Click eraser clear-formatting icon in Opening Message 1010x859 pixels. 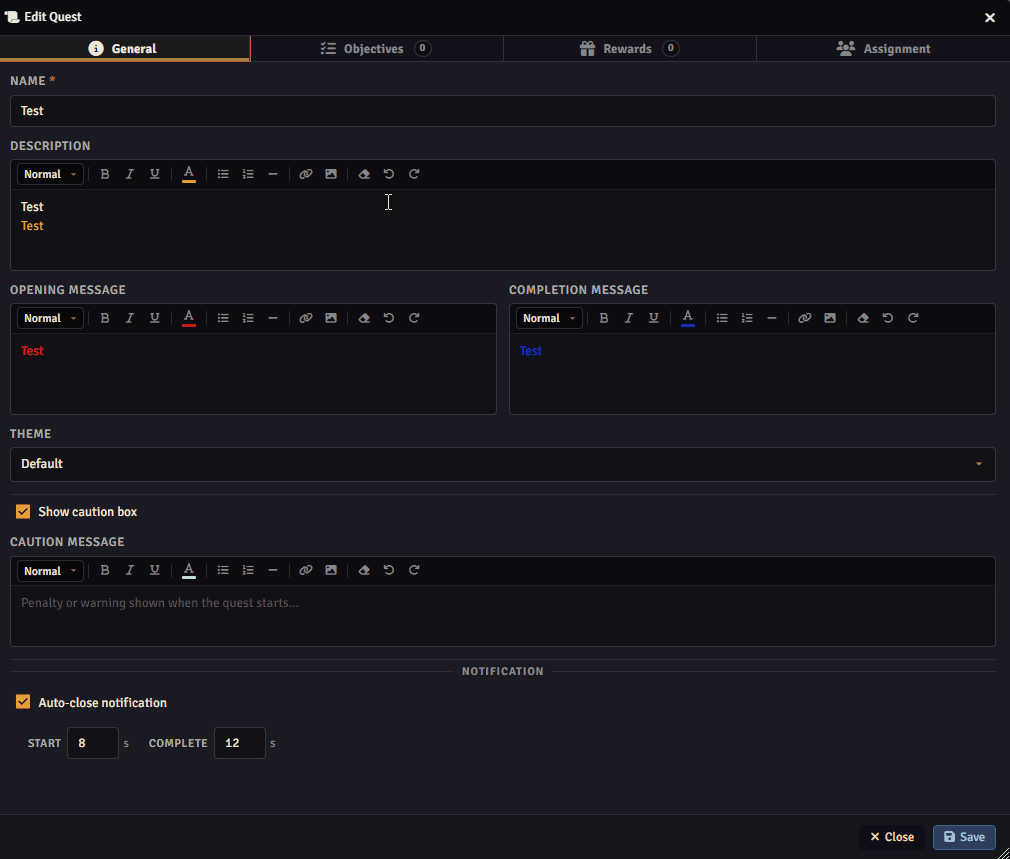tap(364, 318)
